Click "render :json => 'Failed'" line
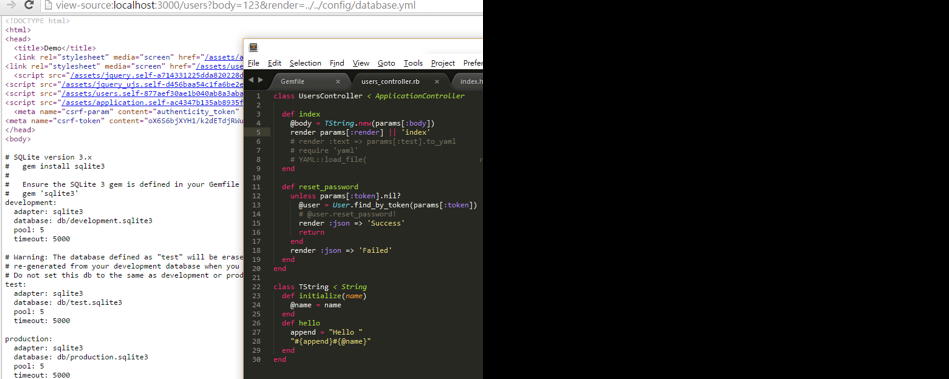This screenshot has height=379, width=949. click(x=341, y=251)
